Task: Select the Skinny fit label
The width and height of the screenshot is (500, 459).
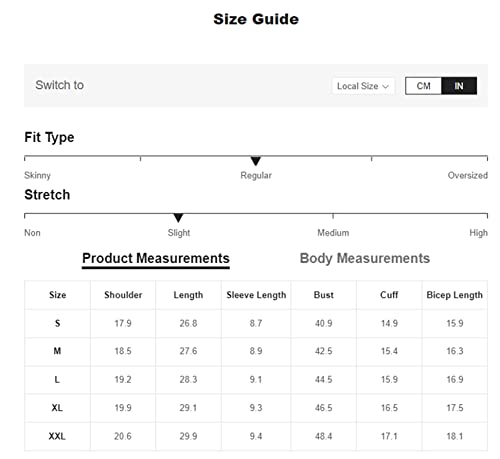Action: [37, 175]
